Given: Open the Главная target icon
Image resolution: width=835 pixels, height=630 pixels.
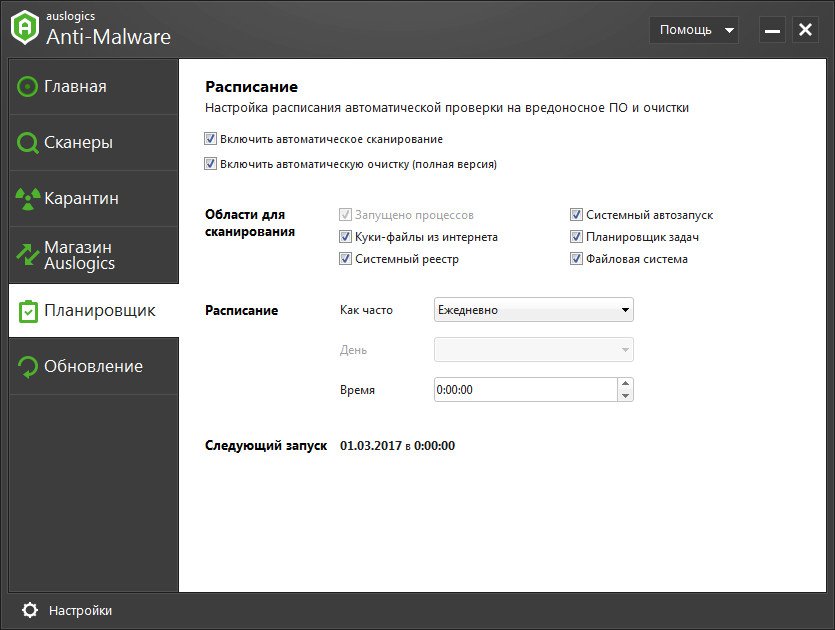Looking at the screenshot, I should click(x=27, y=86).
